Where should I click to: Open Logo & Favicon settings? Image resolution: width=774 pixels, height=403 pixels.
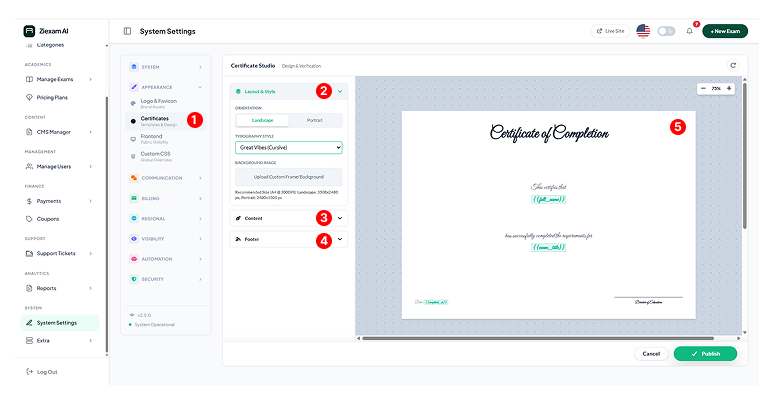[x=160, y=103]
